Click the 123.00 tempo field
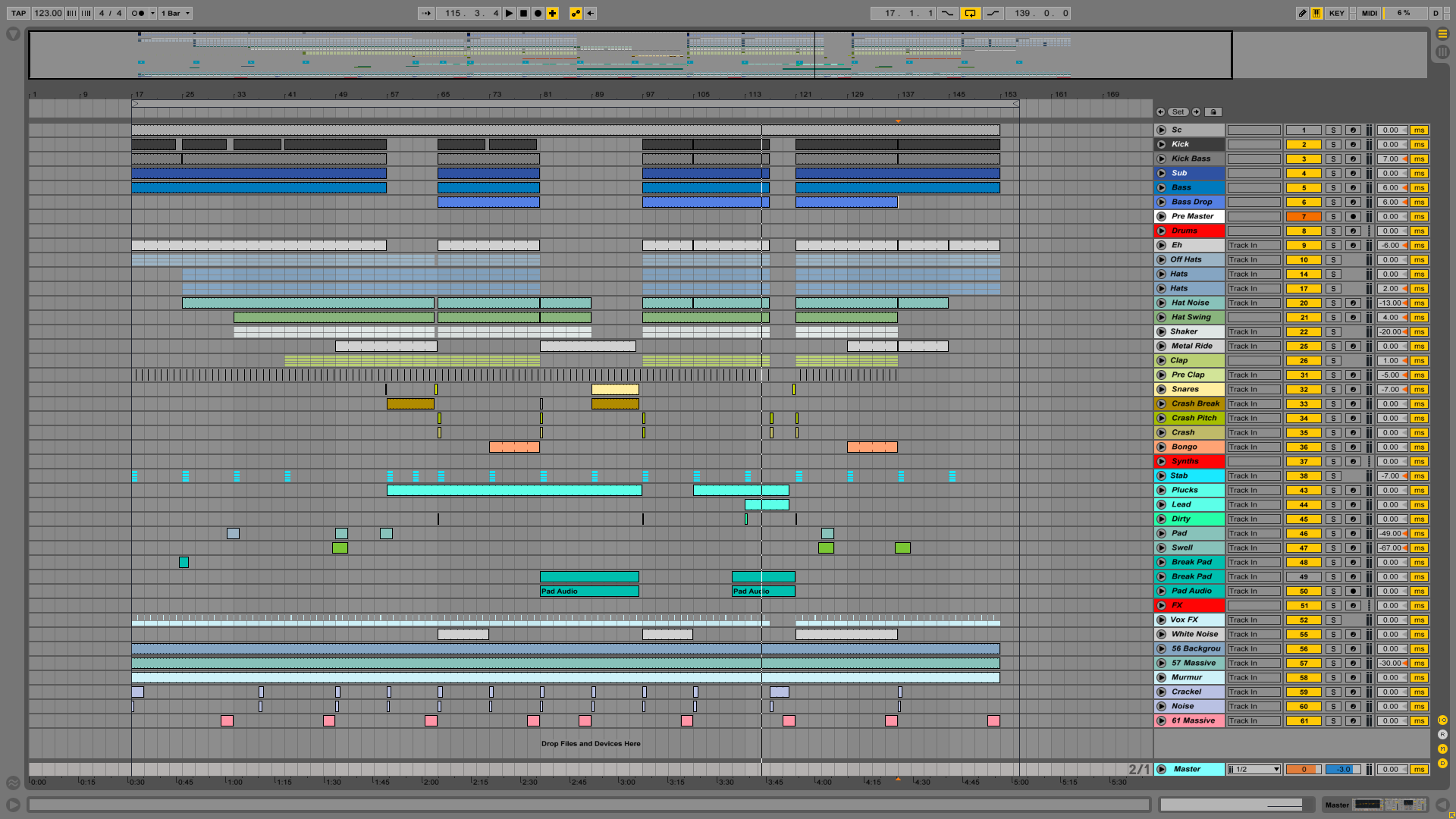This screenshot has width=1456, height=819. click(x=48, y=13)
